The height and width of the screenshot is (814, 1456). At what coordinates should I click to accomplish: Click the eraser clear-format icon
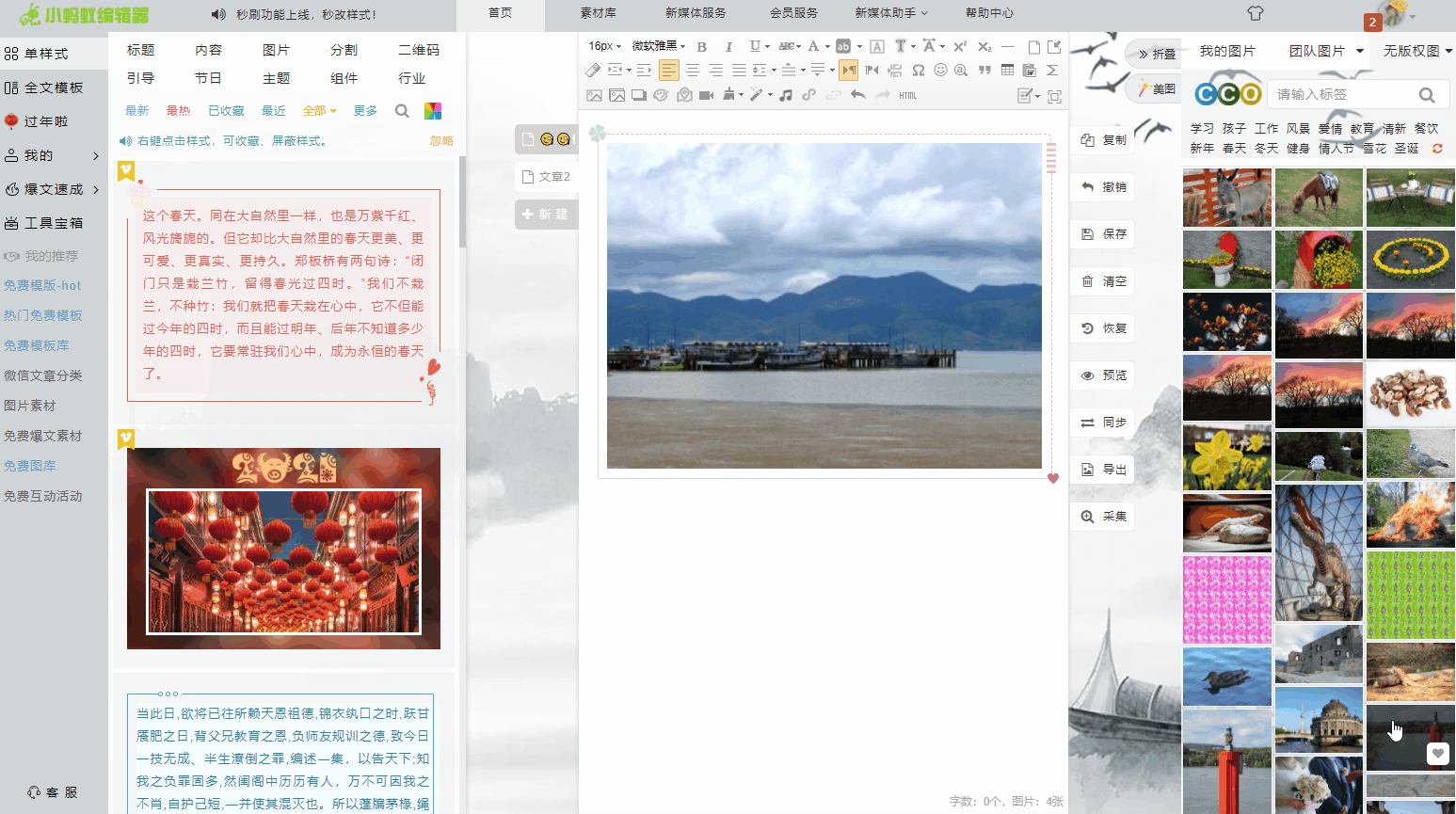(x=593, y=70)
